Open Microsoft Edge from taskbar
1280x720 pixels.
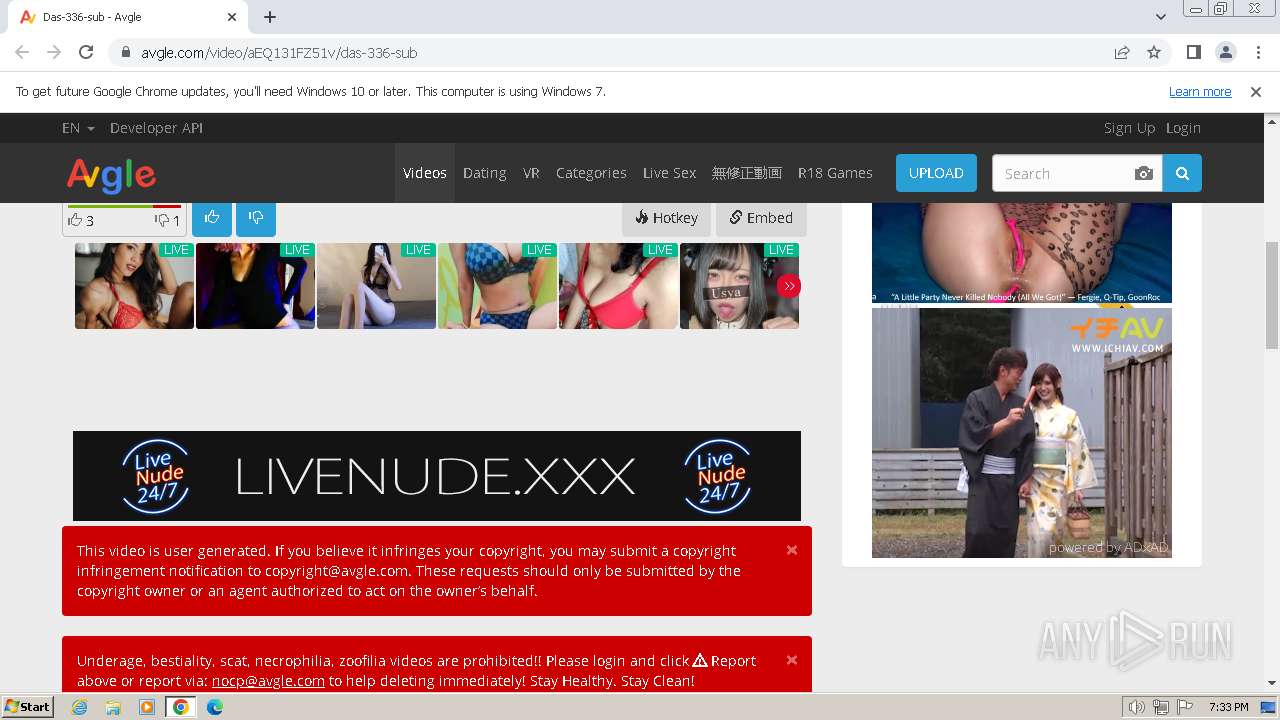215,707
